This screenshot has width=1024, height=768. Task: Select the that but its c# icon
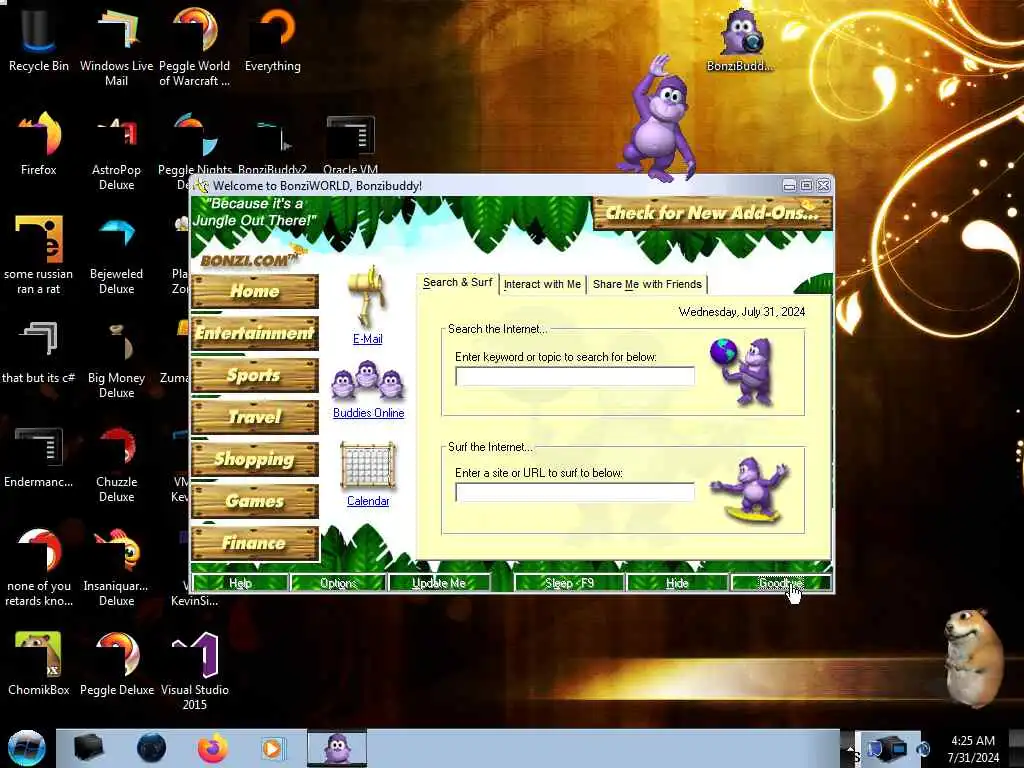tap(39, 351)
